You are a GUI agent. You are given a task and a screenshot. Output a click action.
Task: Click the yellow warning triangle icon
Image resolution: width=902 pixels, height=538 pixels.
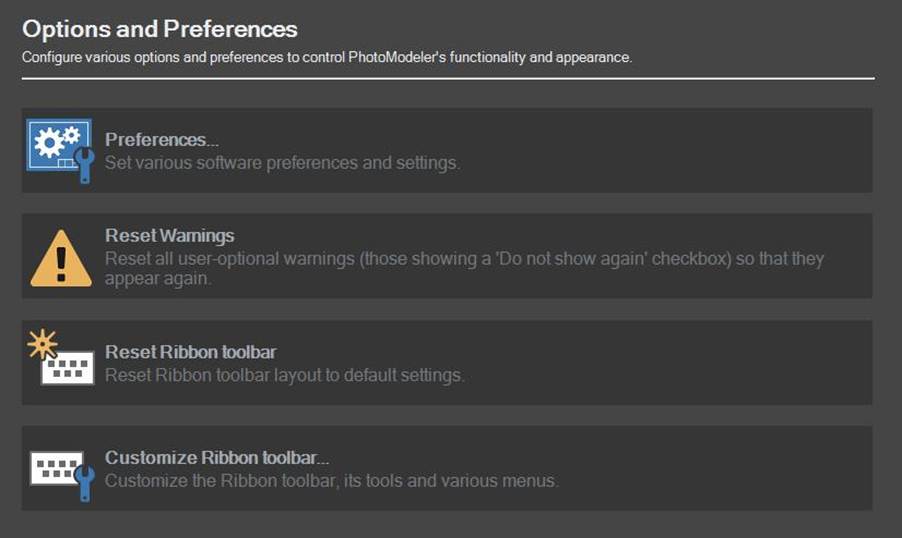[x=61, y=257]
